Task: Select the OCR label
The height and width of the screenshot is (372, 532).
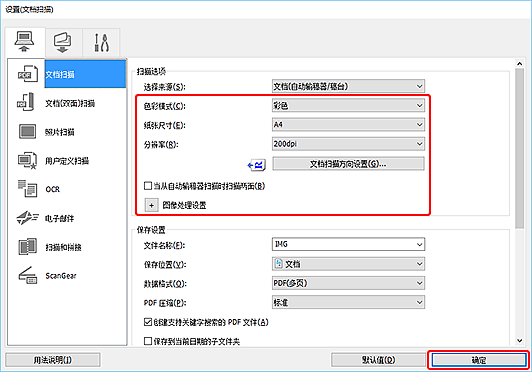Action: 53,189
